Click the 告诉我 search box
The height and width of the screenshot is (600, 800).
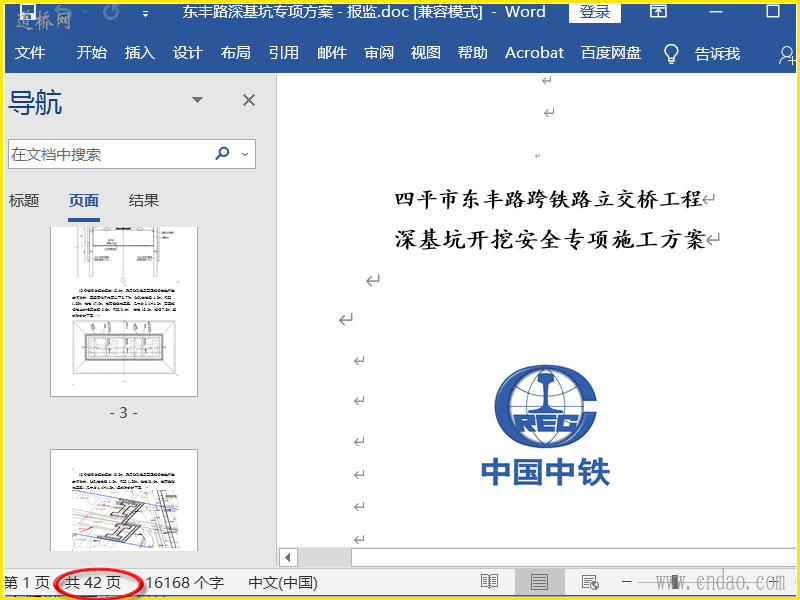[717, 53]
